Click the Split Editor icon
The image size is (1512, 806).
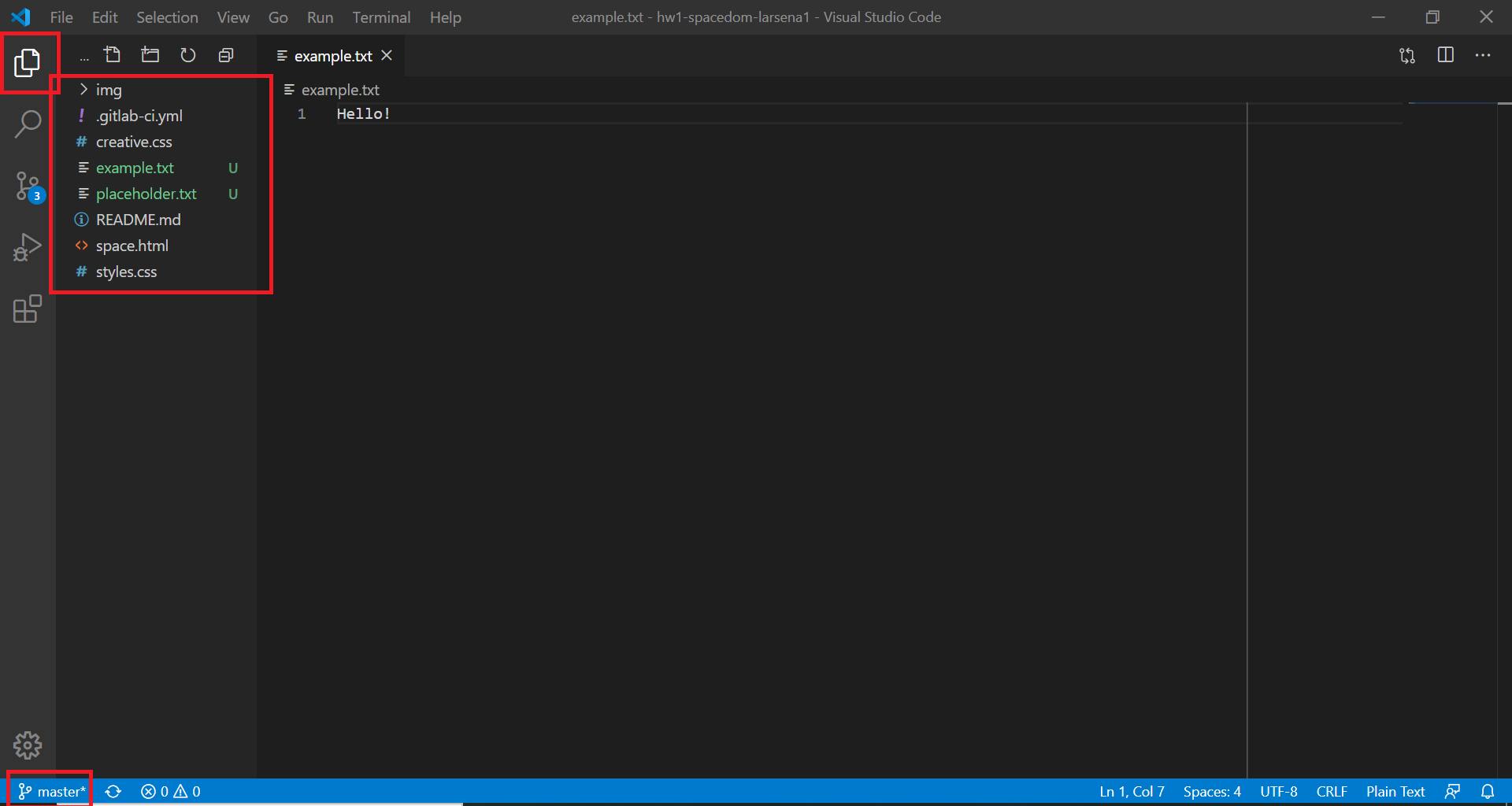tap(1447, 55)
